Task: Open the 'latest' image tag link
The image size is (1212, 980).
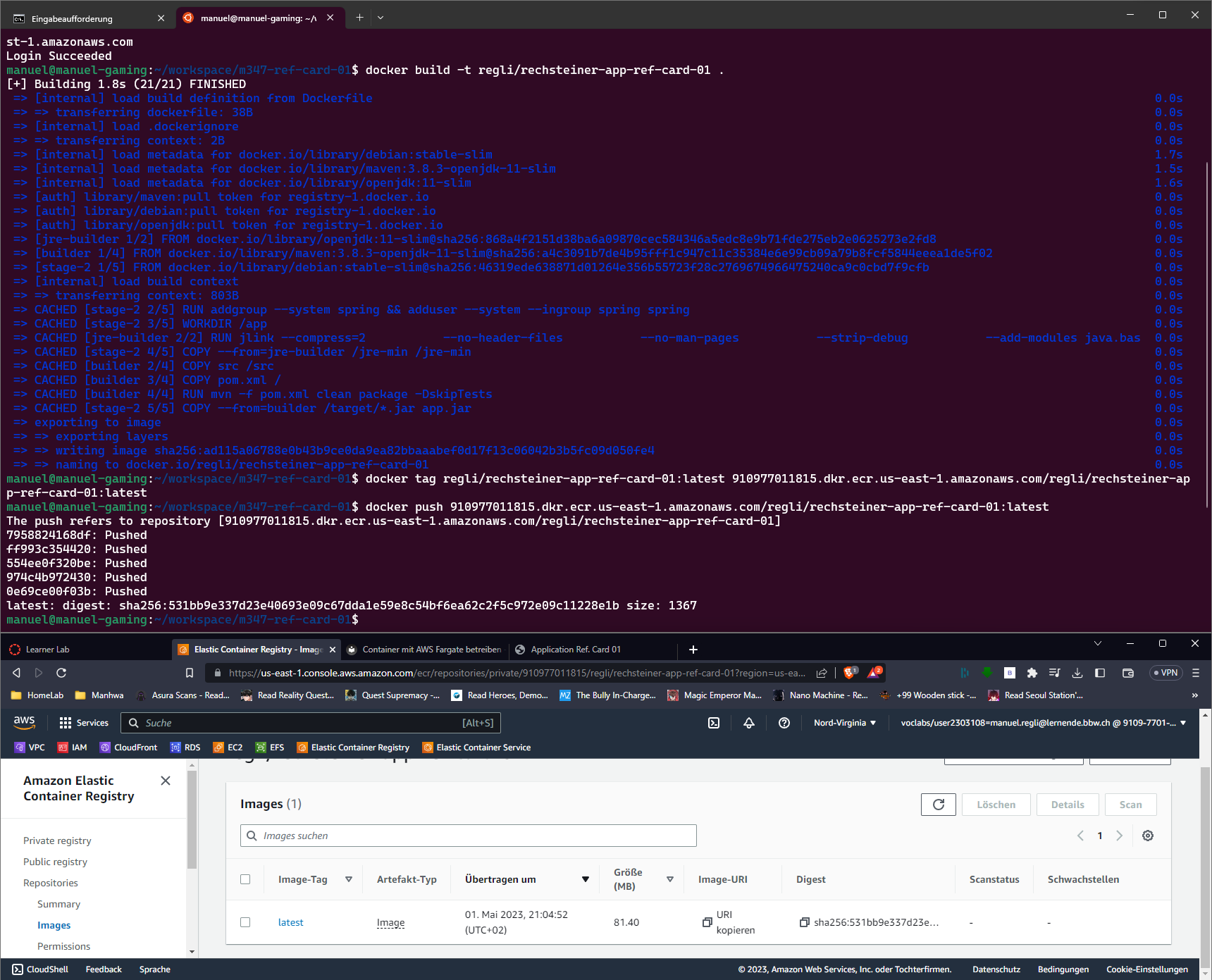Action: coord(290,922)
